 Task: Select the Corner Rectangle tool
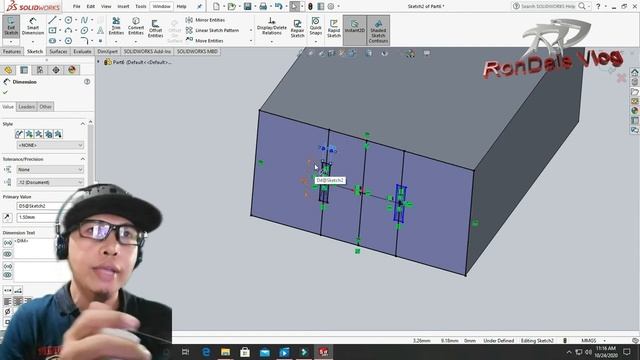(x=52, y=30)
